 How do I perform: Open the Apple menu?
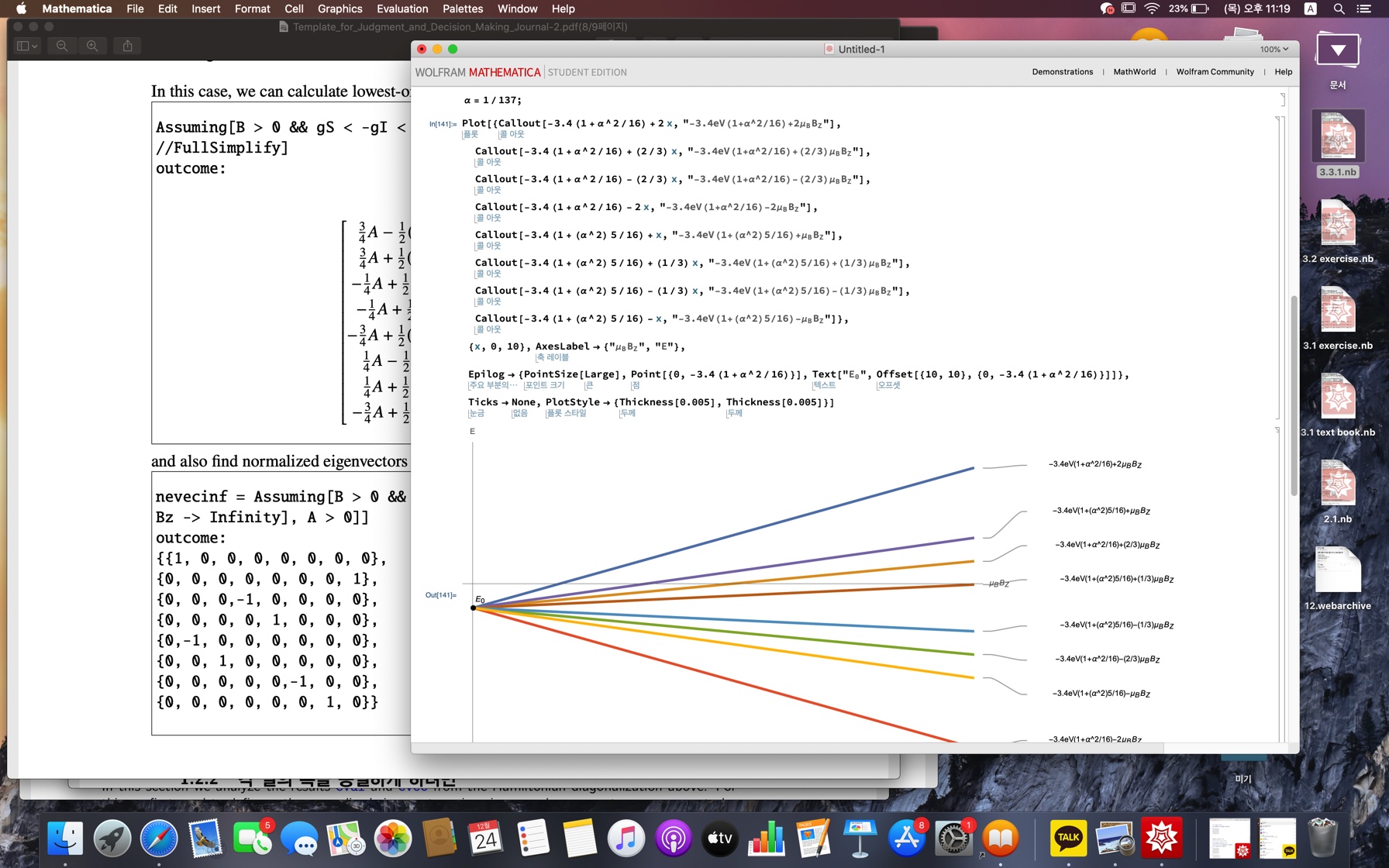click(21, 9)
